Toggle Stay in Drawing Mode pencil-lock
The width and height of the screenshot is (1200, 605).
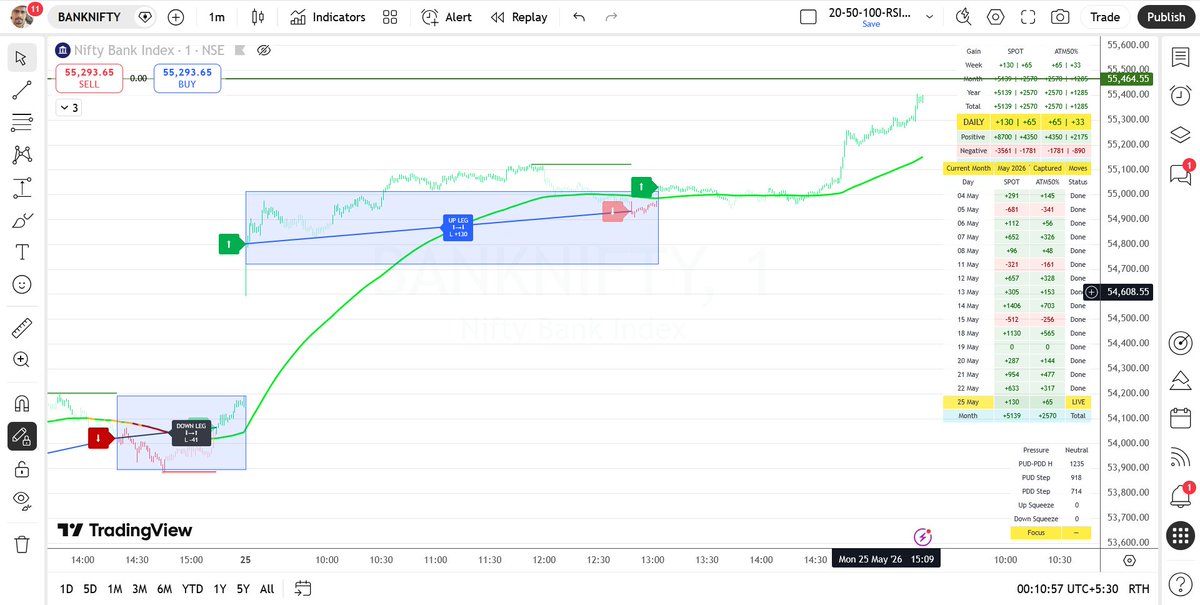(x=21, y=436)
